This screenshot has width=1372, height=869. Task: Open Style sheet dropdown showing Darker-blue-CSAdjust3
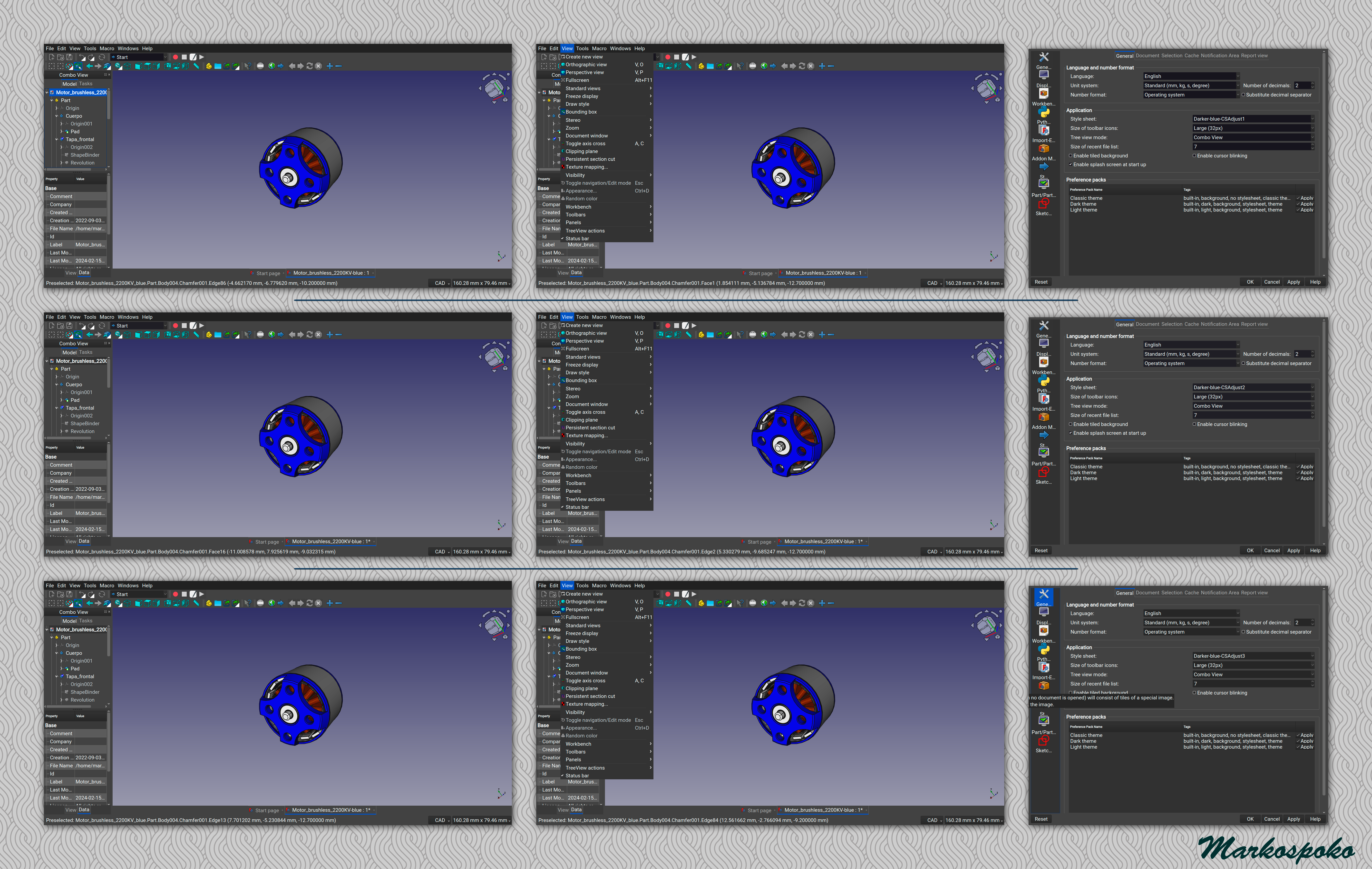coord(1254,656)
